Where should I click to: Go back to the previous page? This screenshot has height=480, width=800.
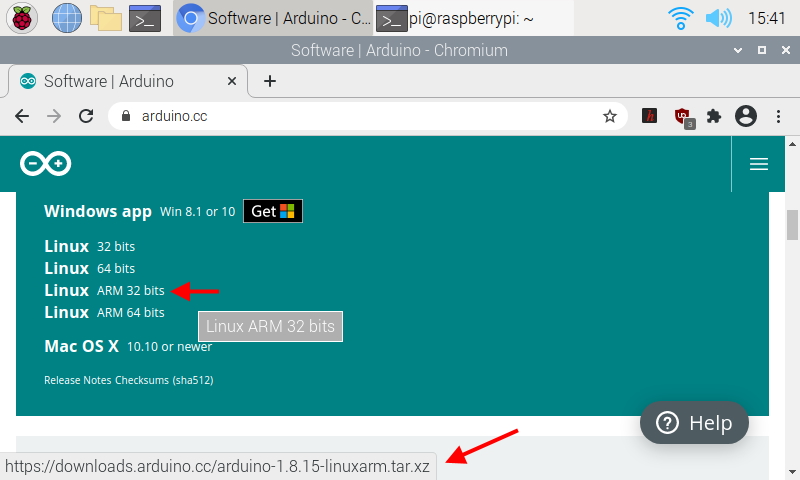pos(22,116)
